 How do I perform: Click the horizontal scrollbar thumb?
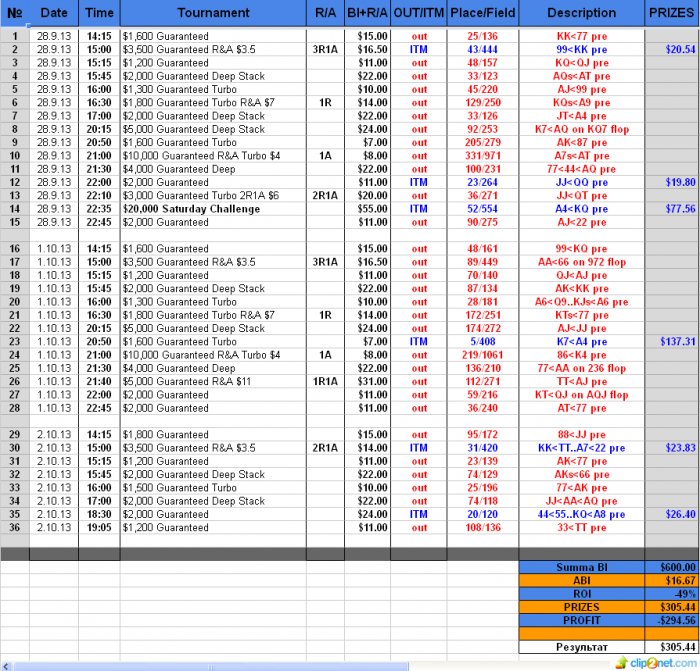pyautogui.click(x=211, y=667)
